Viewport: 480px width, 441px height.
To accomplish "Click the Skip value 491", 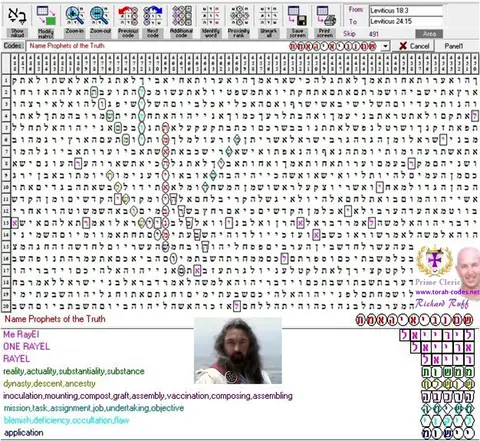I will pyautogui.click(x=374, y=34).
